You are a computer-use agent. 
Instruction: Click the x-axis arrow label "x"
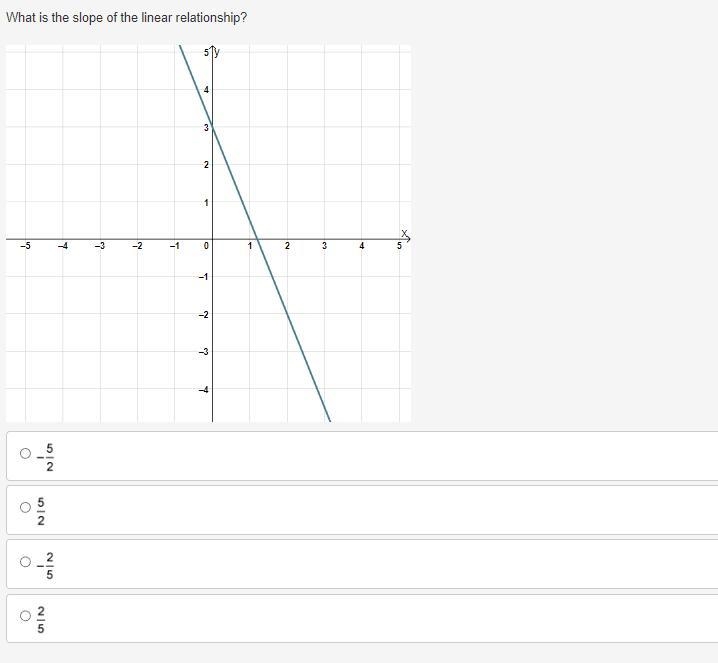tap(404, 233)
